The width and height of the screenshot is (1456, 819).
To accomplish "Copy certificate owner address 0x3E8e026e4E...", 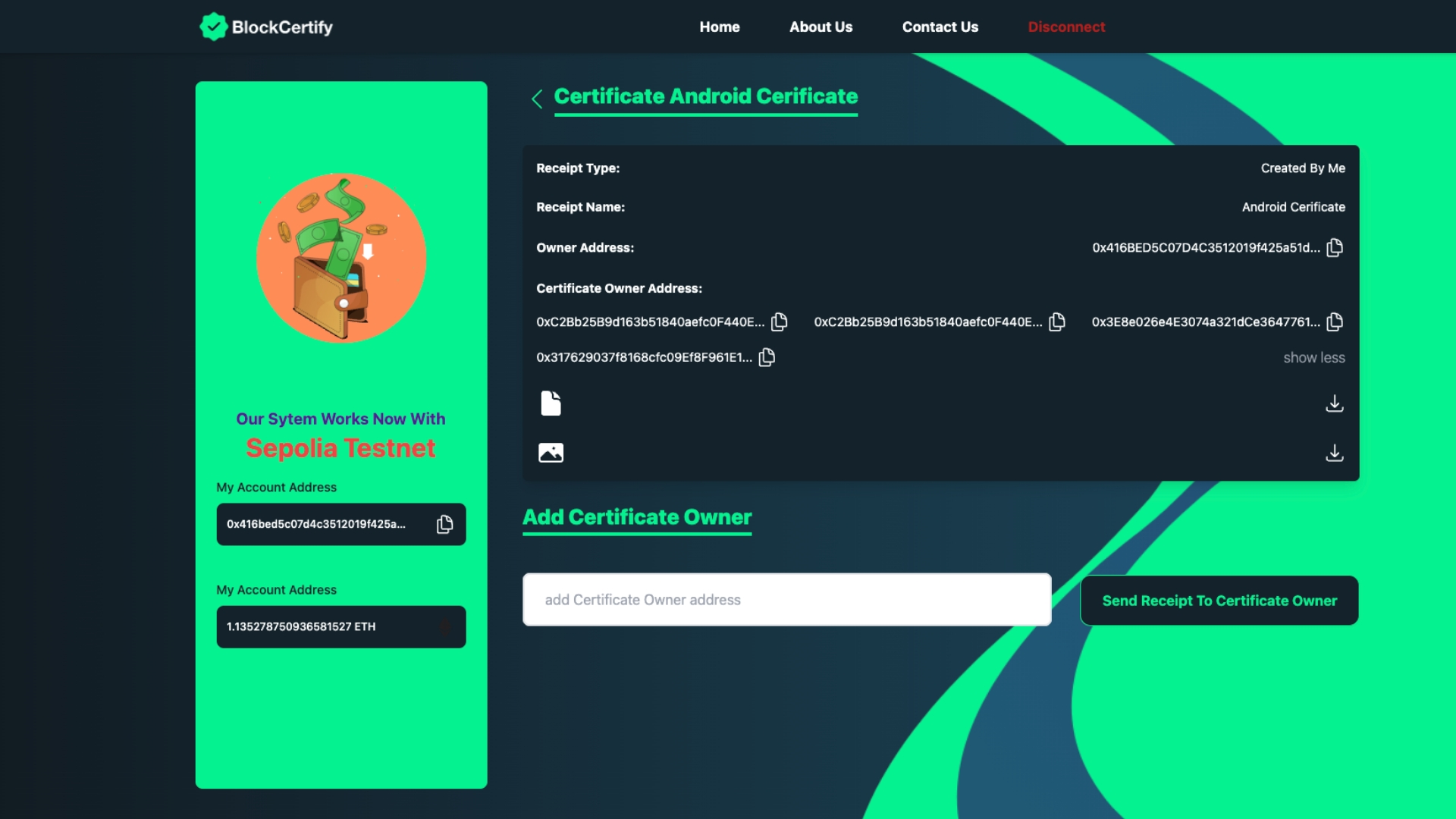I will pyautogui.click(x=1335, y=322).
